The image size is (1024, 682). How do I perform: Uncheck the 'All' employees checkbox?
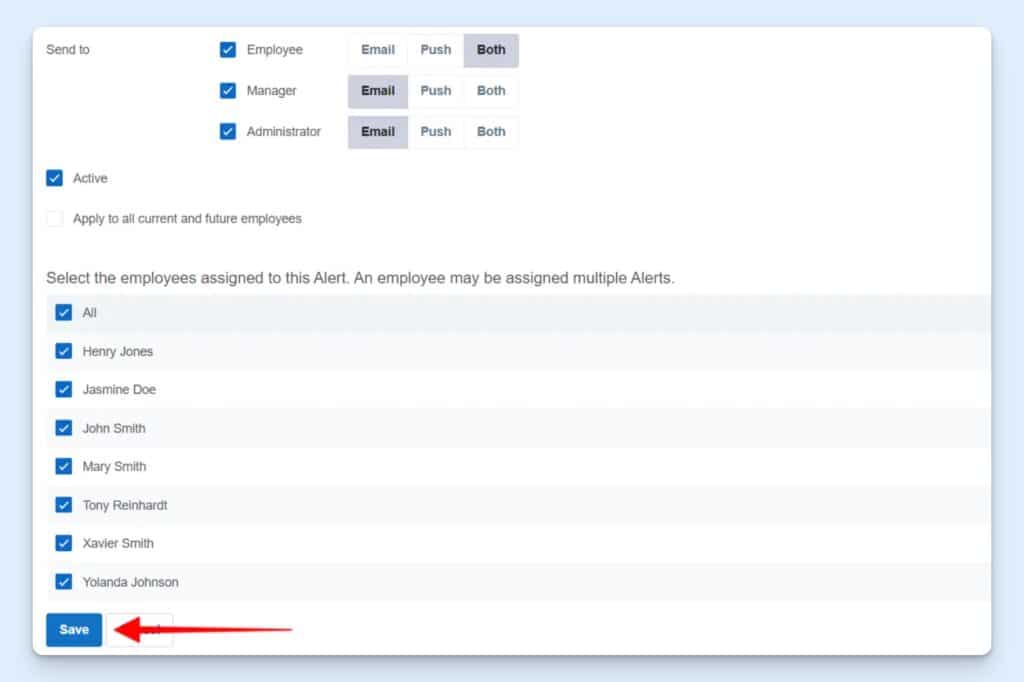[64, 312]
